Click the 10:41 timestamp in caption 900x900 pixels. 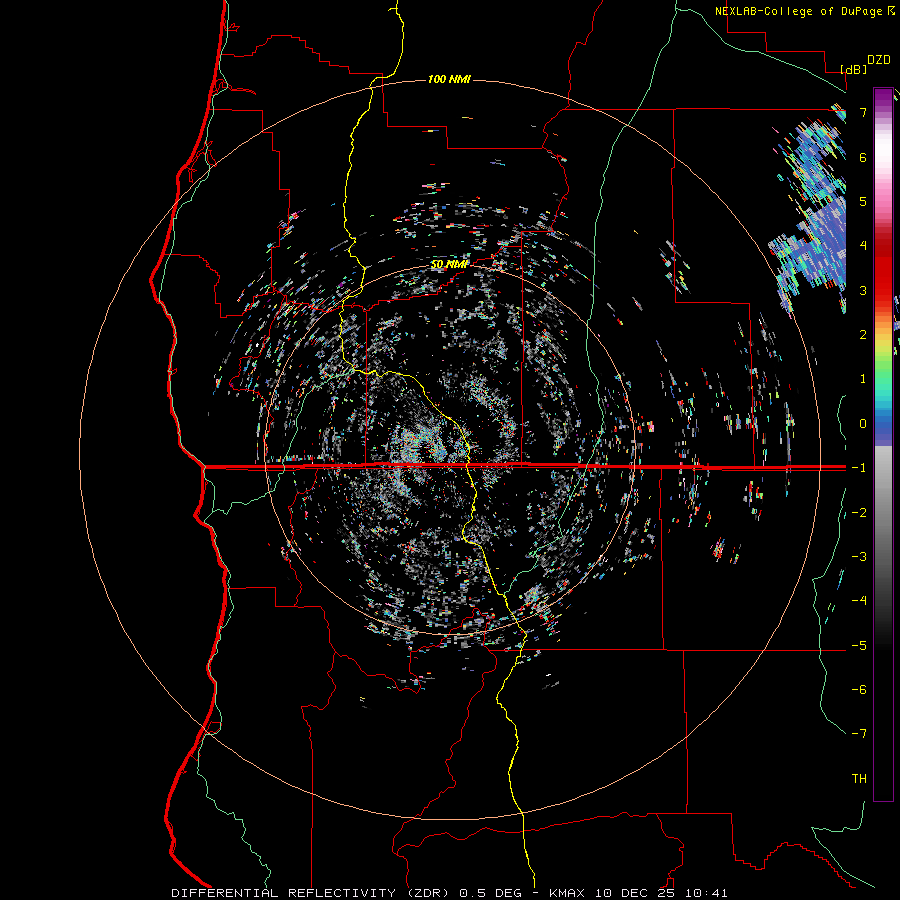point(707,893)
